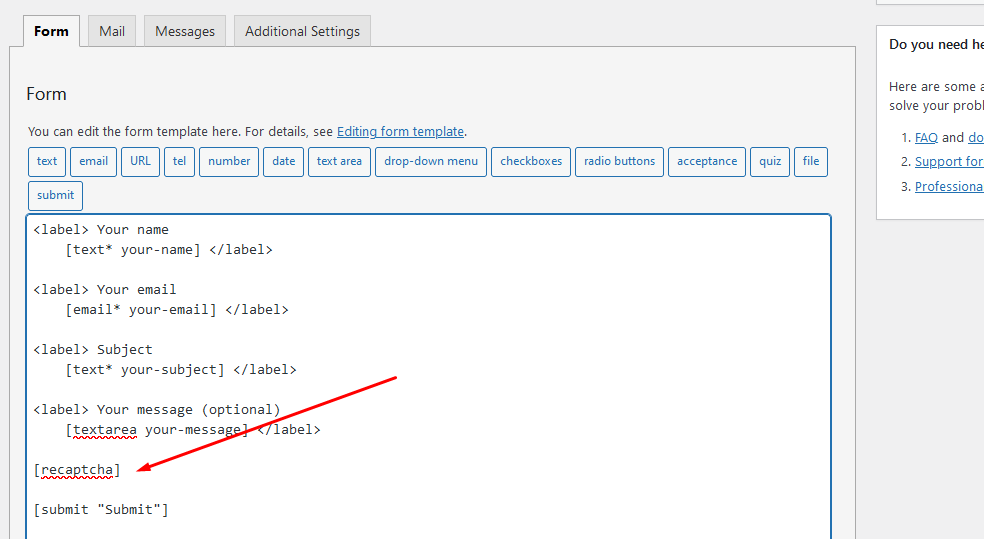Insert an acceptance tag
The image size is (984, 539).
tap(707, 162)
